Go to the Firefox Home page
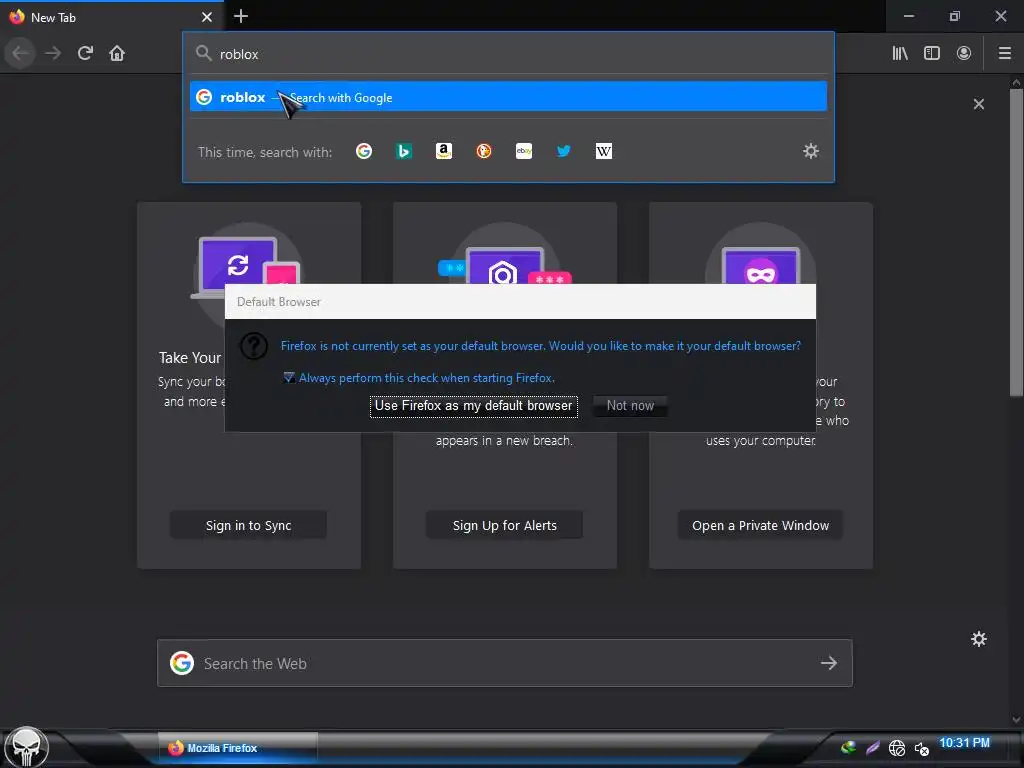This screenshot has width=1024, height=768. point(117,53)
